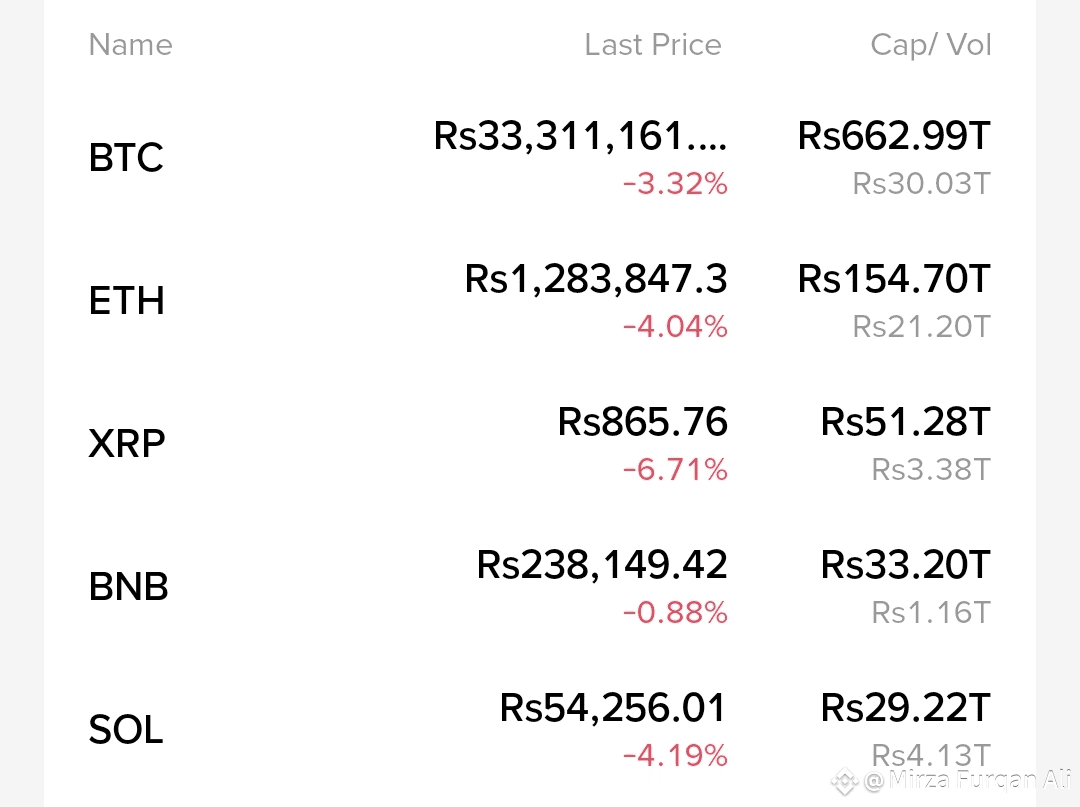Sort by Last Price column header

tap(652, 45)
